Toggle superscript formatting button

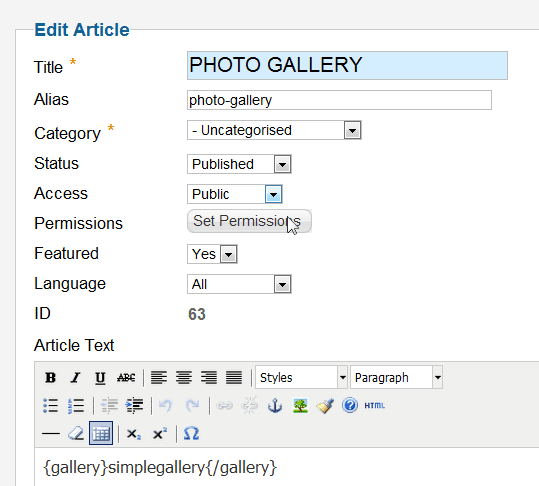pos(160,434)
